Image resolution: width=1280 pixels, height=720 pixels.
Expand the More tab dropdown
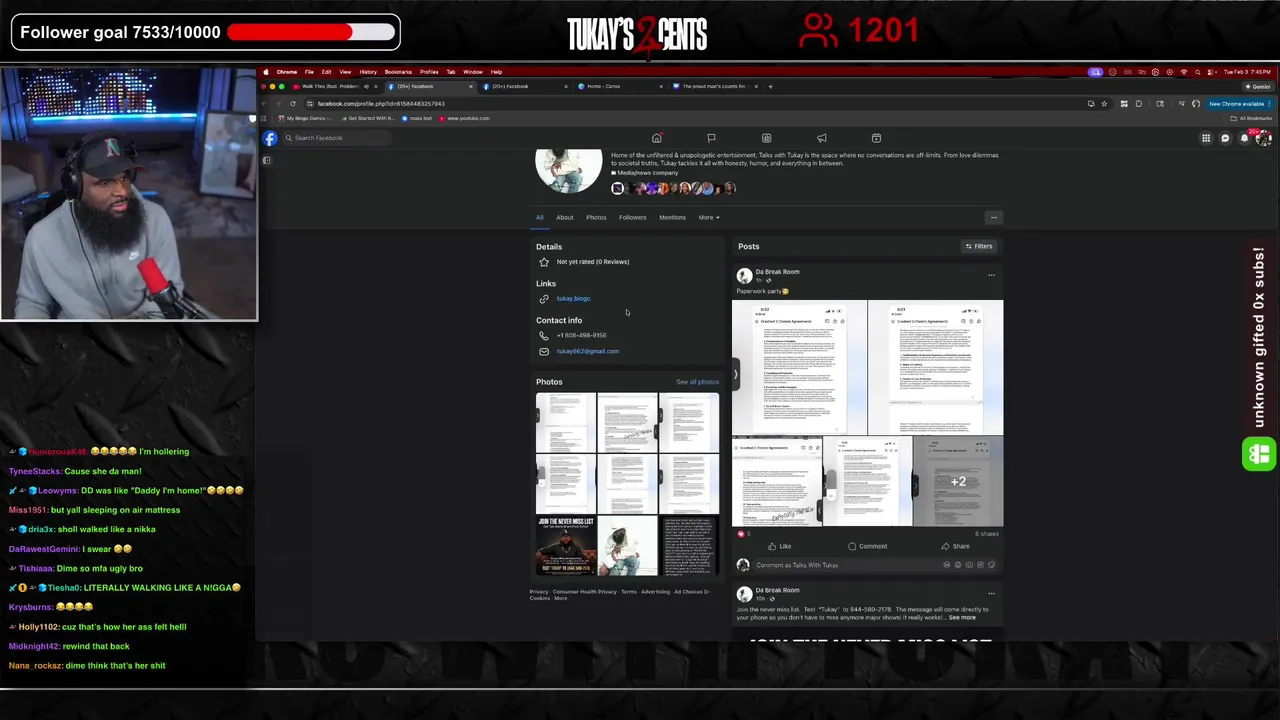(x=709, y=217)
